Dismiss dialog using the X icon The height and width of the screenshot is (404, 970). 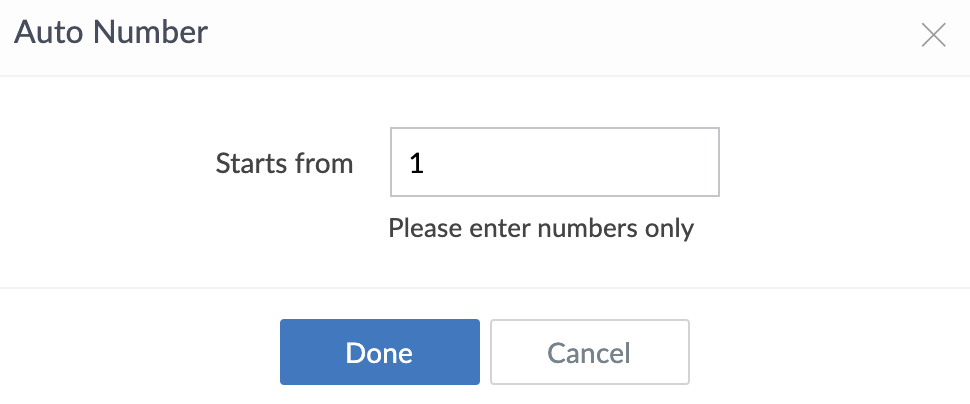[933, 36]
